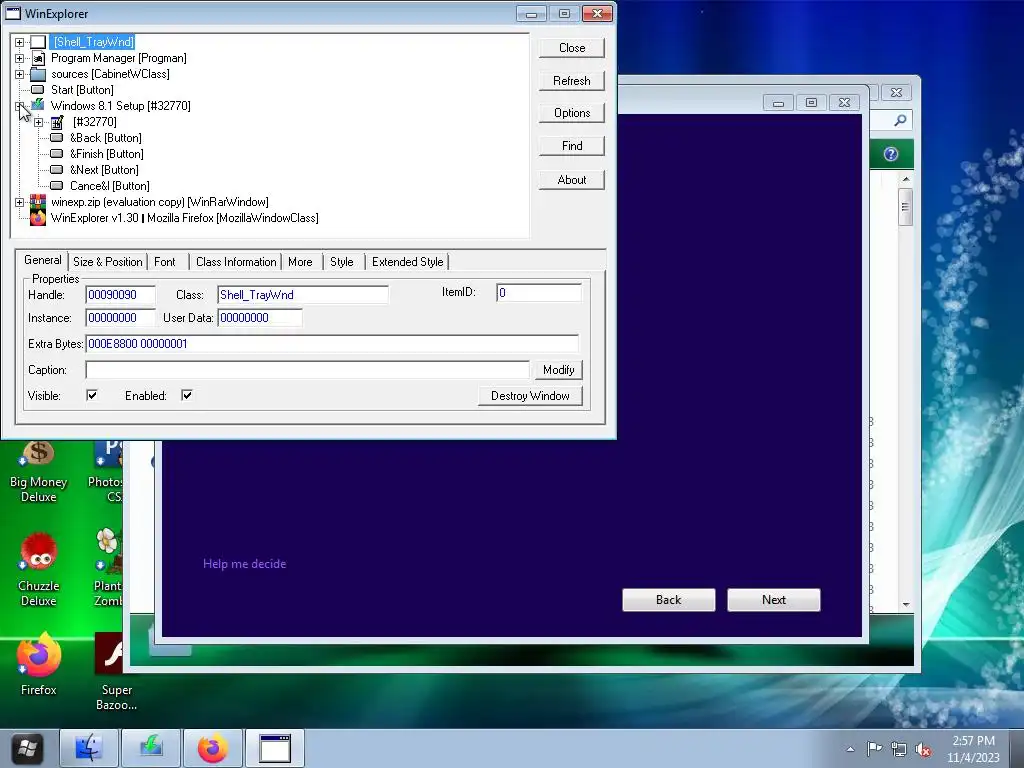Open Big Money Deluxe desktop shortcut

[39, 470]
